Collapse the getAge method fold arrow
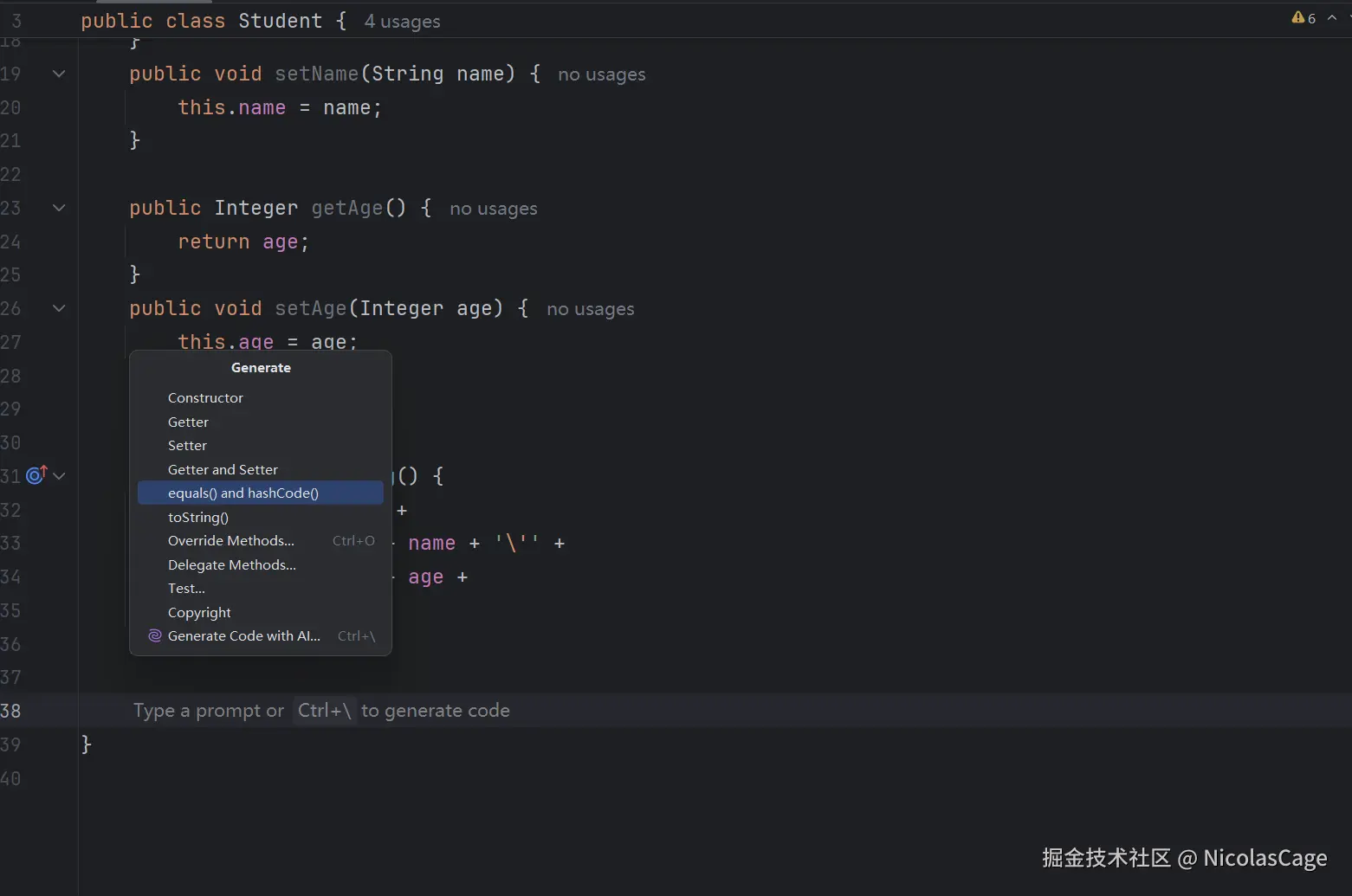 point(59,208)
